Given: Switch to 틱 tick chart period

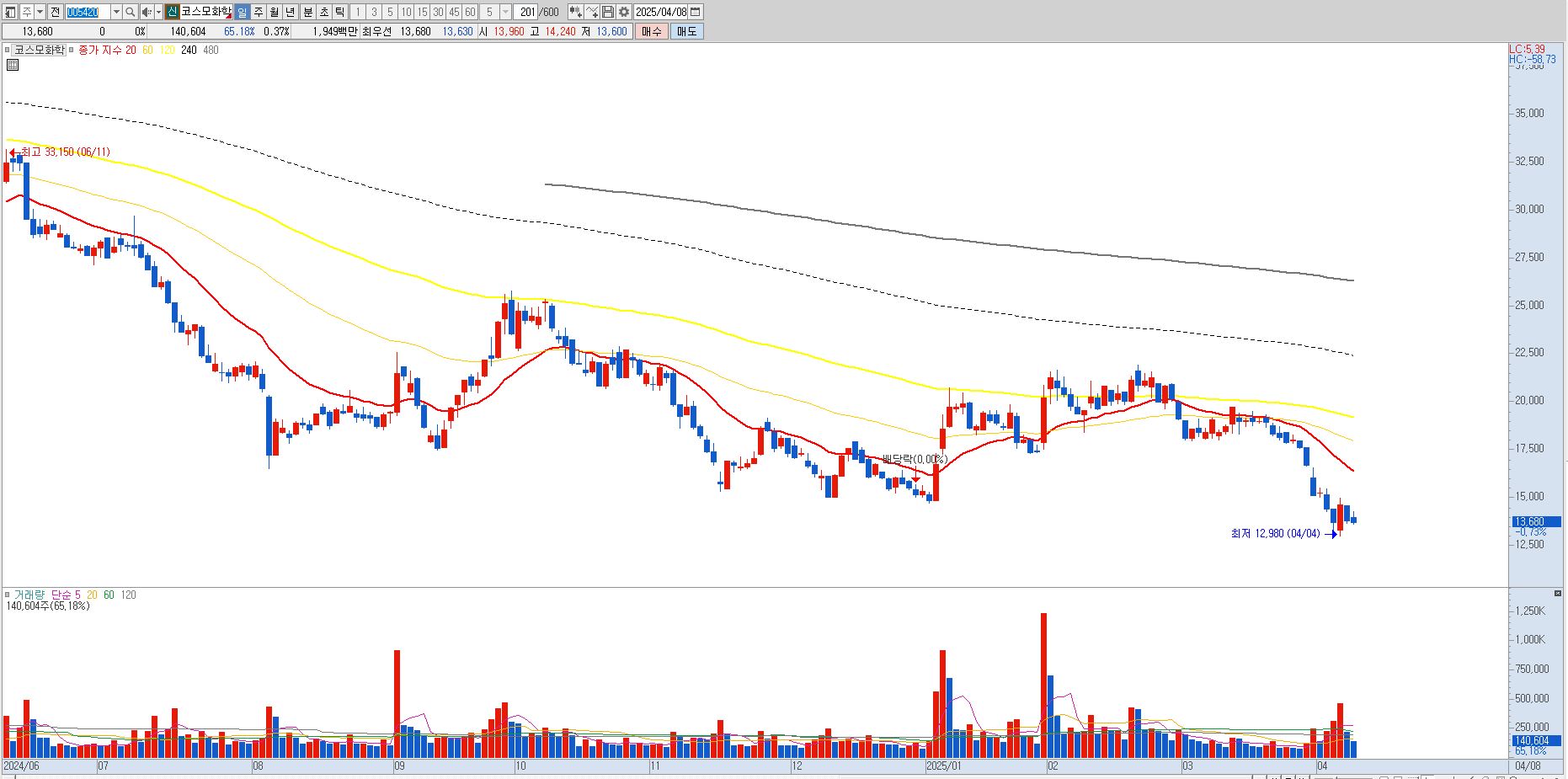Looking at the screenshot, I should [339, 12].
